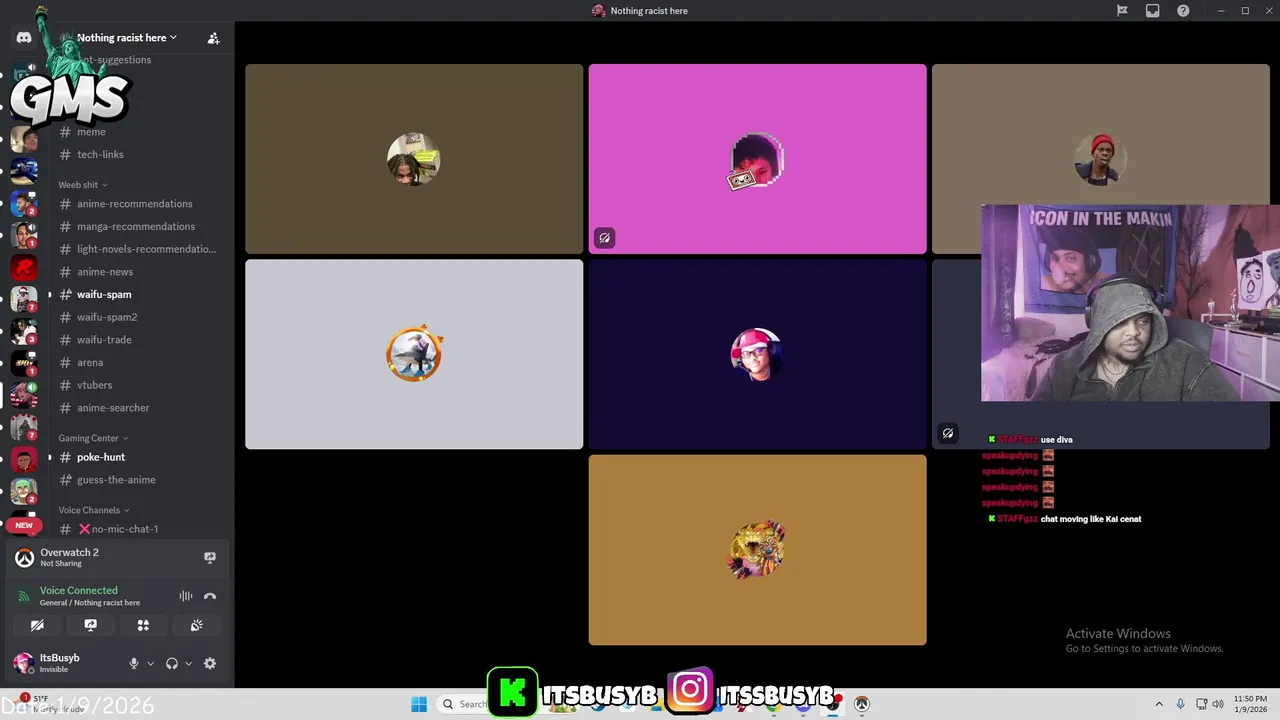The height and width of the screenshot is (720, 1280).
Task: Open the flag icon in the title bar
Action: (1122, 11)
